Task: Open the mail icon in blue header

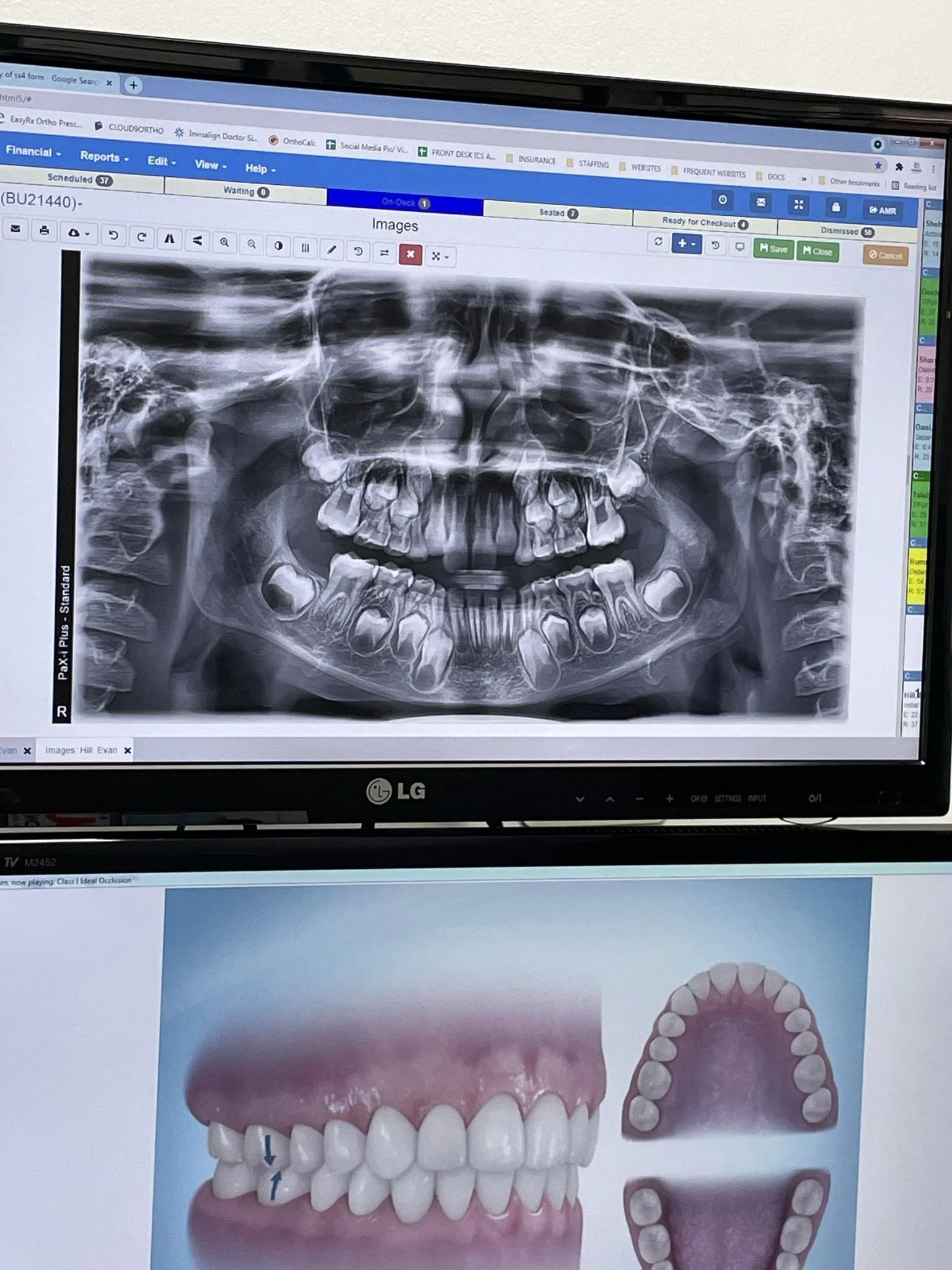Action: (761, 202)
